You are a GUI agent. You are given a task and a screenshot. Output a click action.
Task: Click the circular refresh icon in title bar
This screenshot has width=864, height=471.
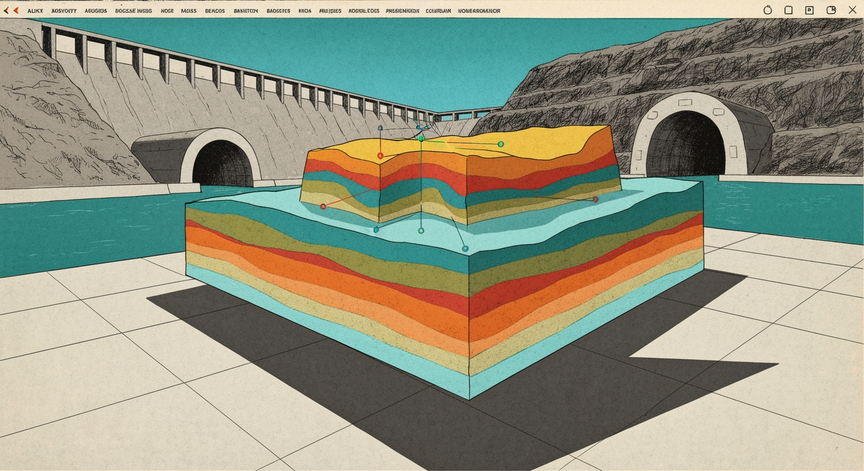click(768, 10)
